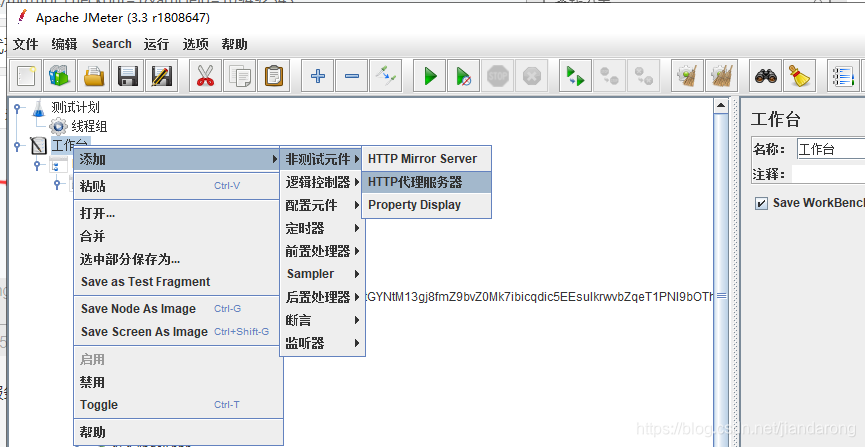The height and width of the screenshot is (447, 865).
Task: Choose Toggle in the context menu
Action: click(178, 405)
